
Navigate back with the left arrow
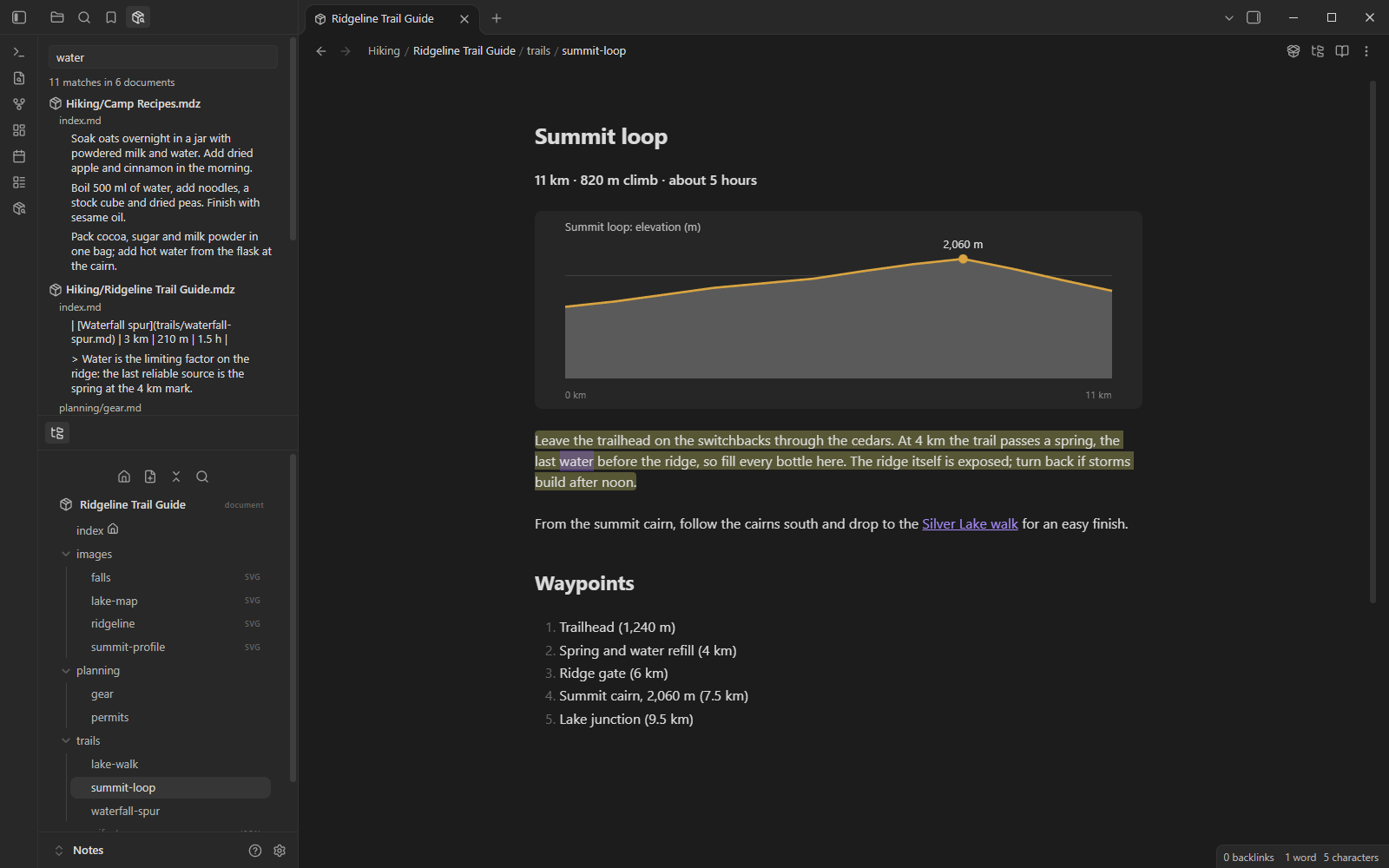[x=321, y=51]
